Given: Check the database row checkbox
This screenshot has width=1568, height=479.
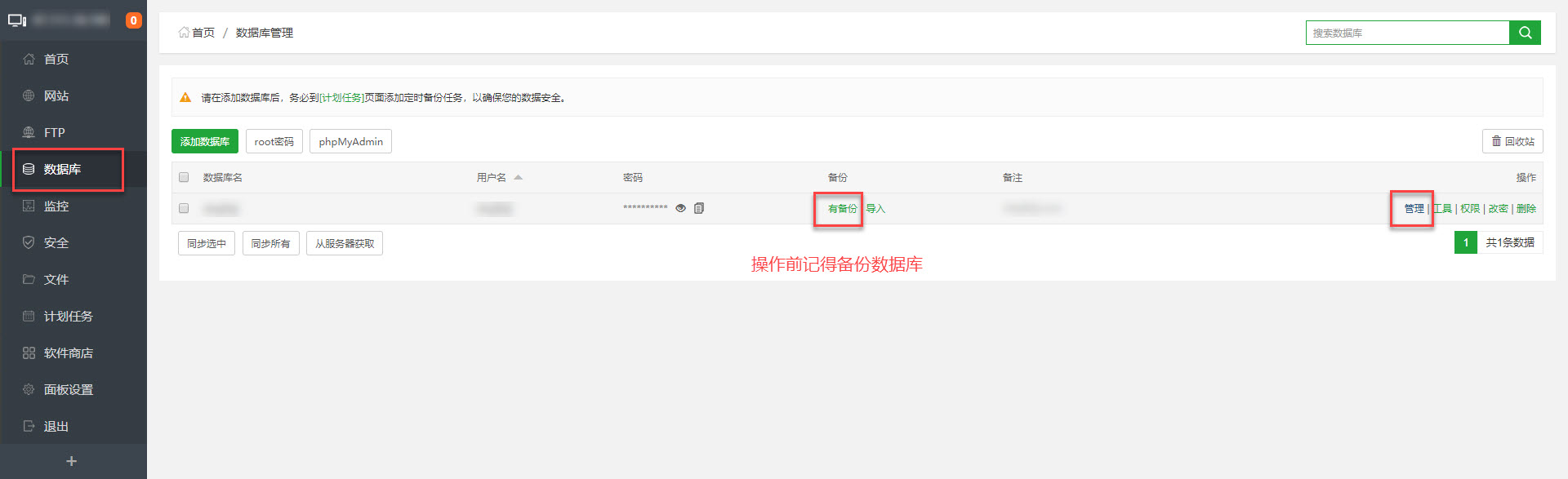Looking at the screenshot, I should click(x=184, y=208).
